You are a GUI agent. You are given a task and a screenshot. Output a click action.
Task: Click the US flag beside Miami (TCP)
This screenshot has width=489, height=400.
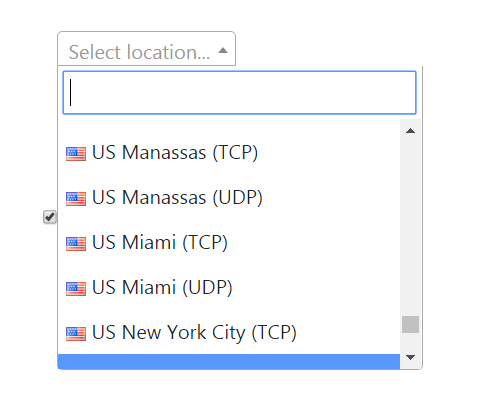click(x=76, y=244)
